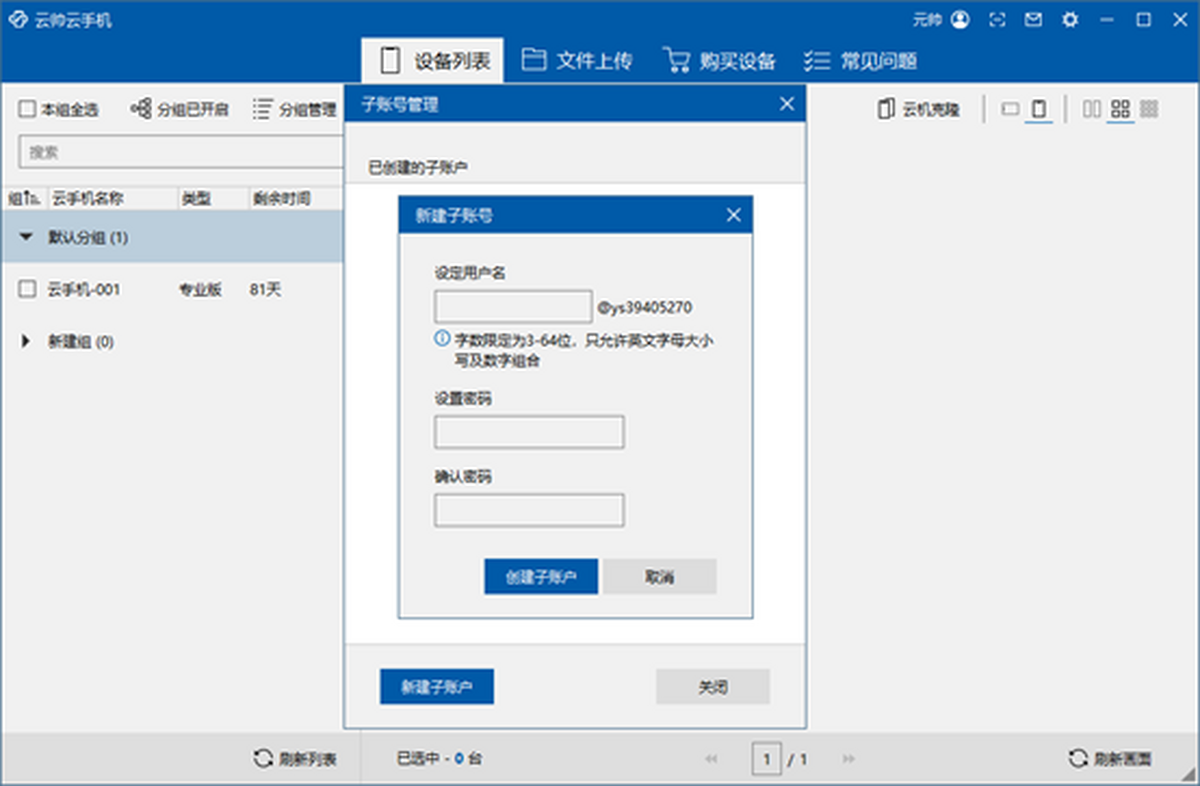The width and height of the screenshot is (1200, 786).
Task: Expand the 新建组 (0) group
Action: (25, 341)
